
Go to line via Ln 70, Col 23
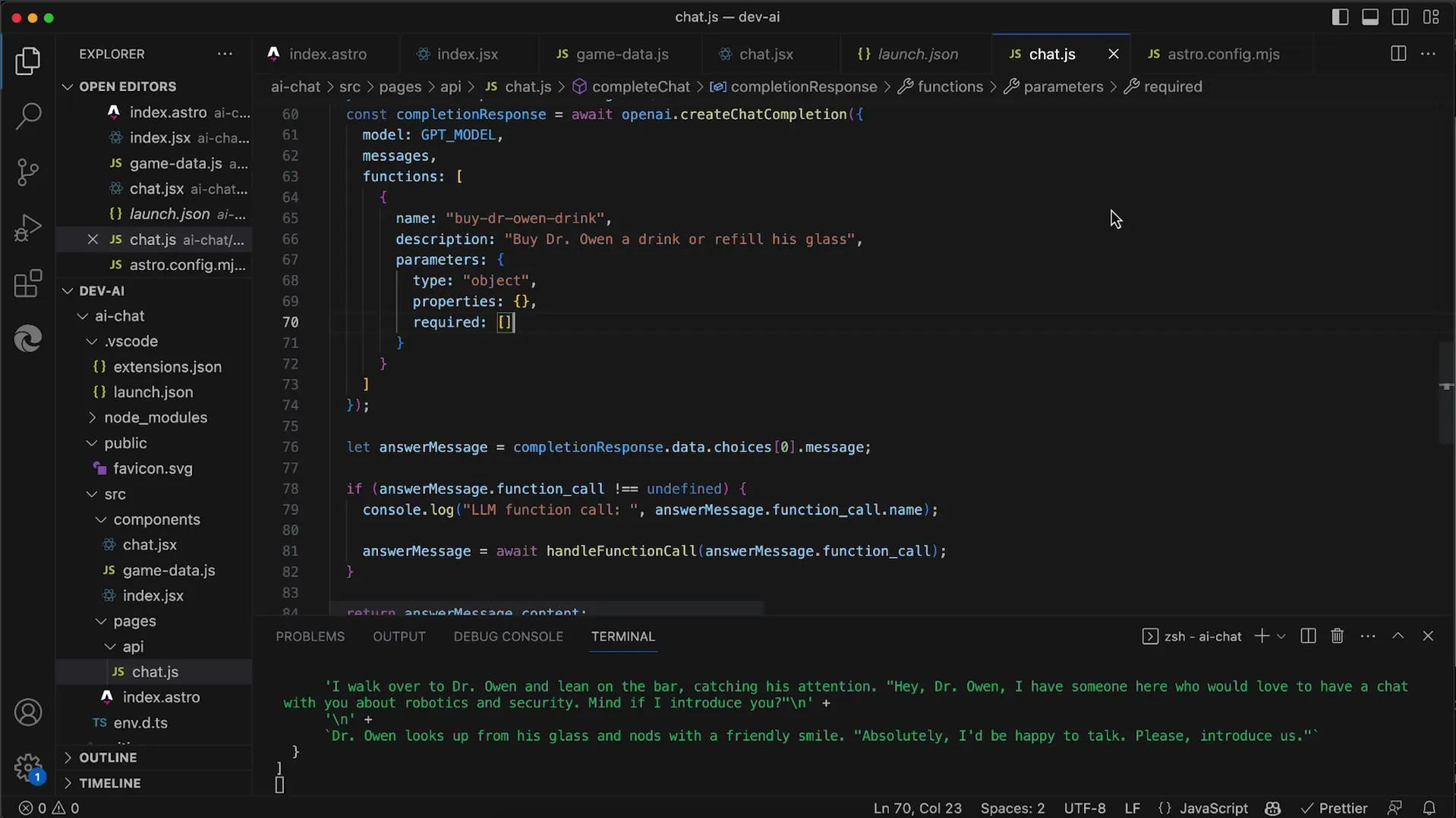(917, 808)
